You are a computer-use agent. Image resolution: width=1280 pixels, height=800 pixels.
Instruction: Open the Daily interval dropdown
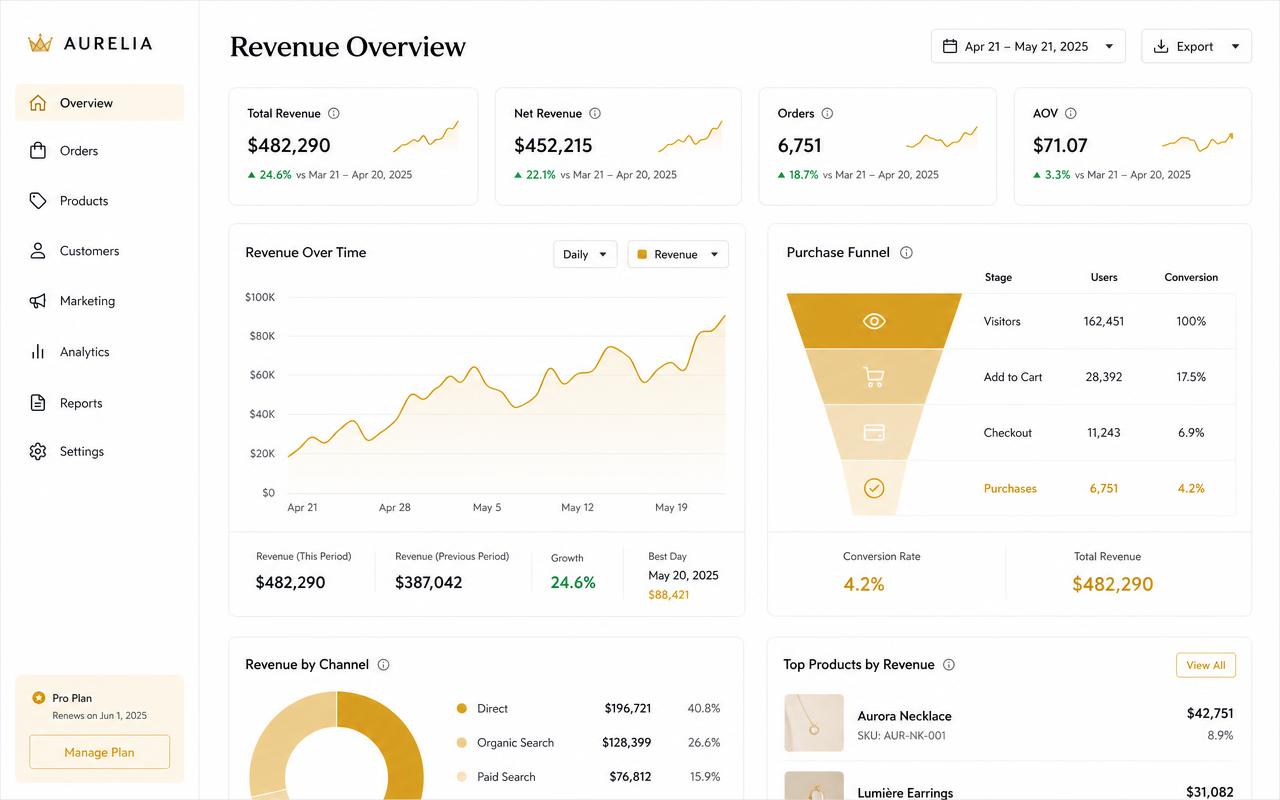tap(585, 254)
